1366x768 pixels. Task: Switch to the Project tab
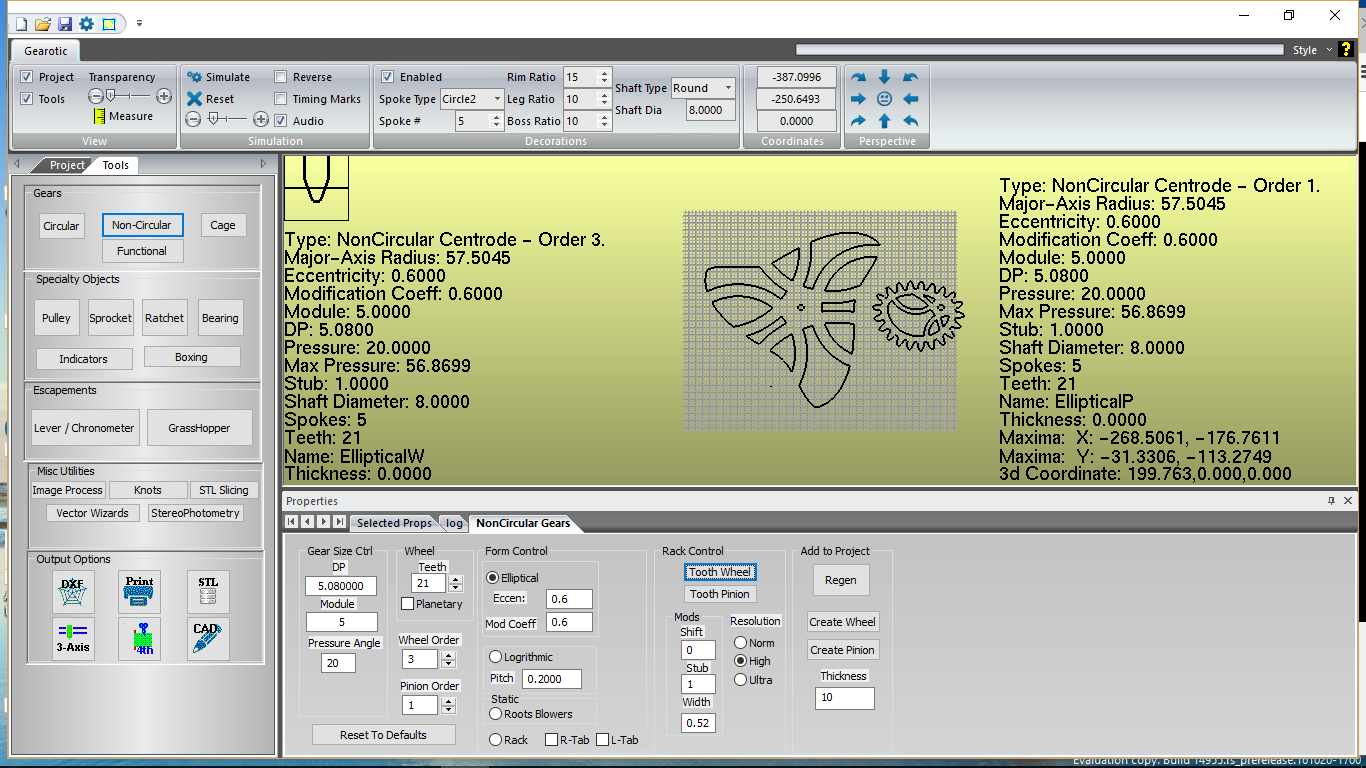coord(67,165)
